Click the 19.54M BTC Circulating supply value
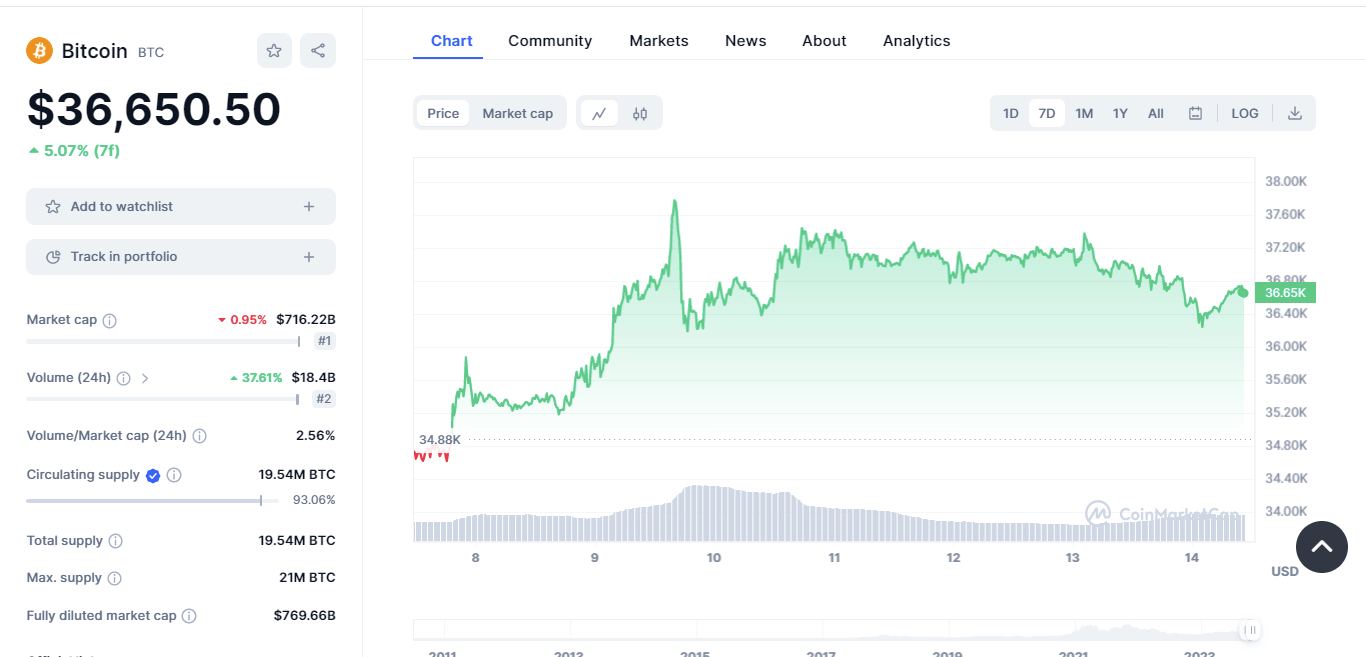The image size is (1366, 657). tap(297, 475)
